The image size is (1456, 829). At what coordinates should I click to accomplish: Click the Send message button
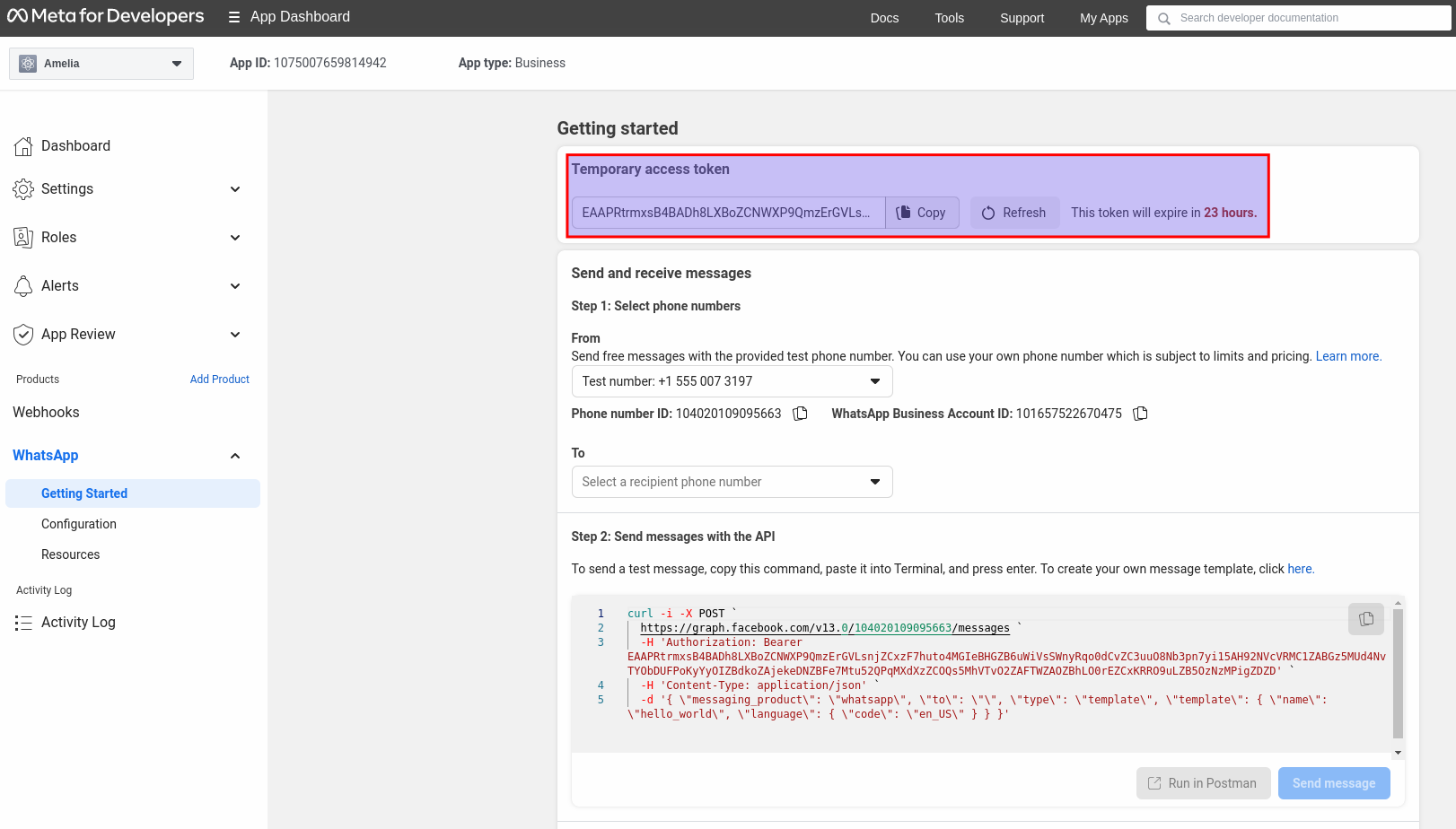point(1334,783)
